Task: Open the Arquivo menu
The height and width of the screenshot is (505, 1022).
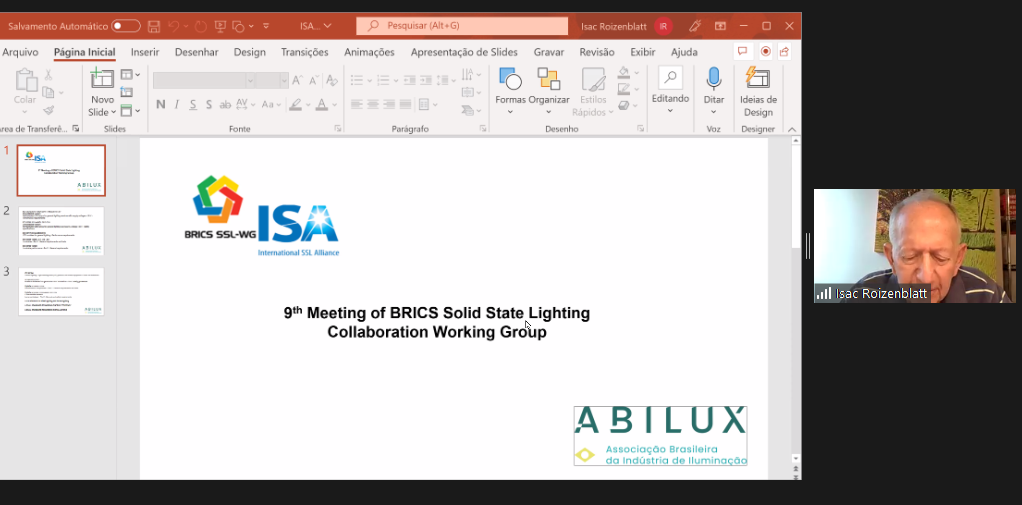Action: 20,52
